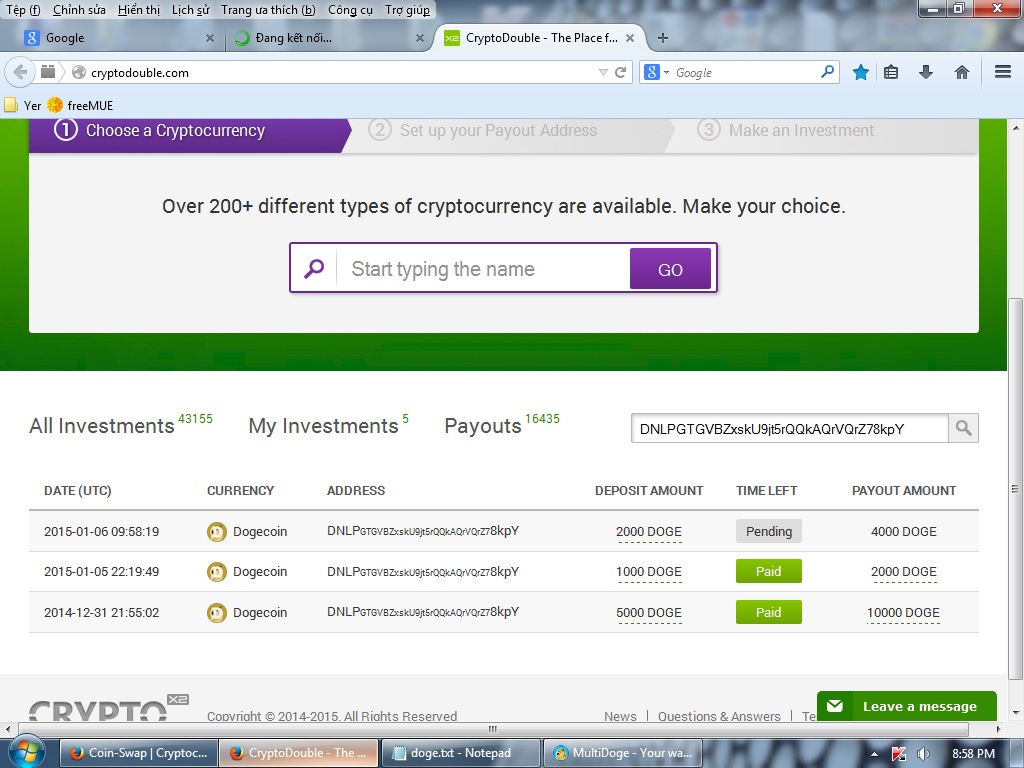Click the Kaspersky tray icon
The width and height of the screenshot is (1024, 768).
point(899,754)
